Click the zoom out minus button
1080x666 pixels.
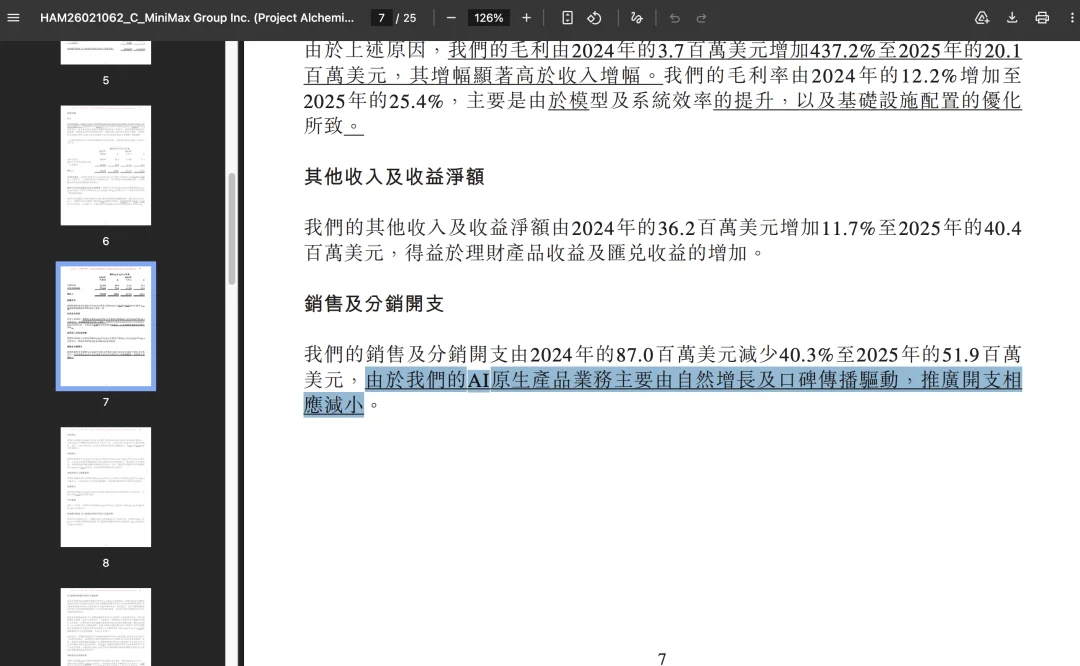tap(451, 17)
